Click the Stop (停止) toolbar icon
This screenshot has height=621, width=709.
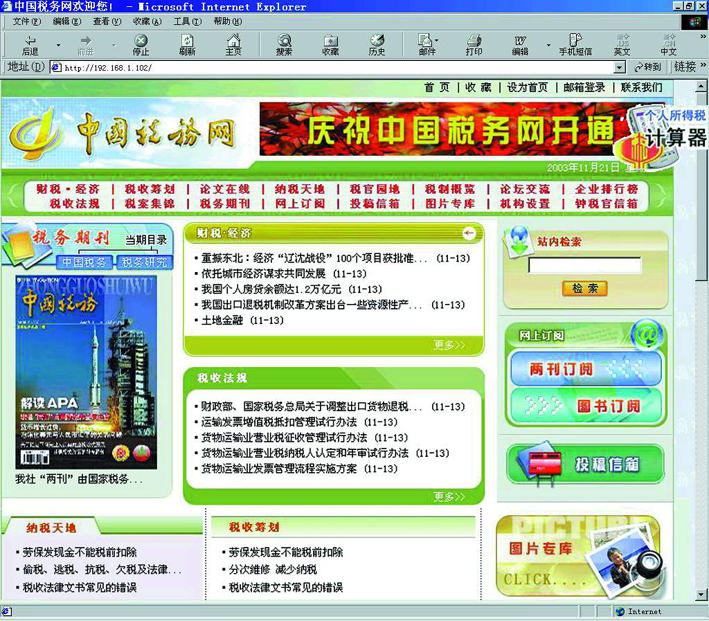tap(141, 44)
